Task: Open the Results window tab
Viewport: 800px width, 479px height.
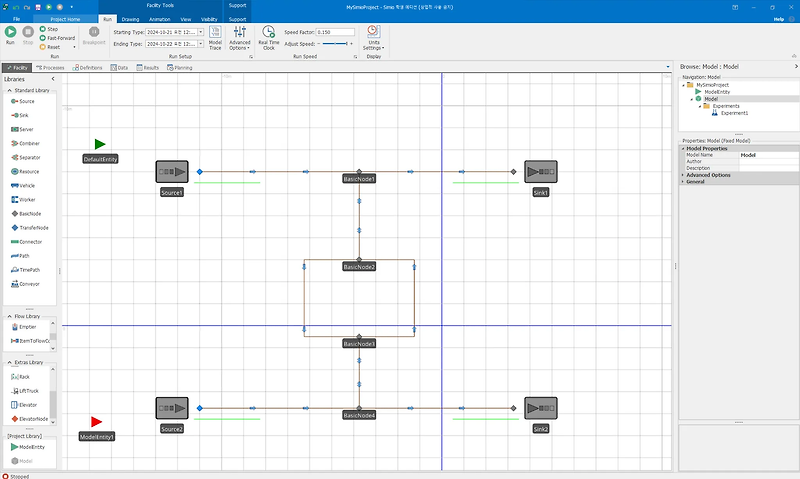Action: tap(147, 67)
